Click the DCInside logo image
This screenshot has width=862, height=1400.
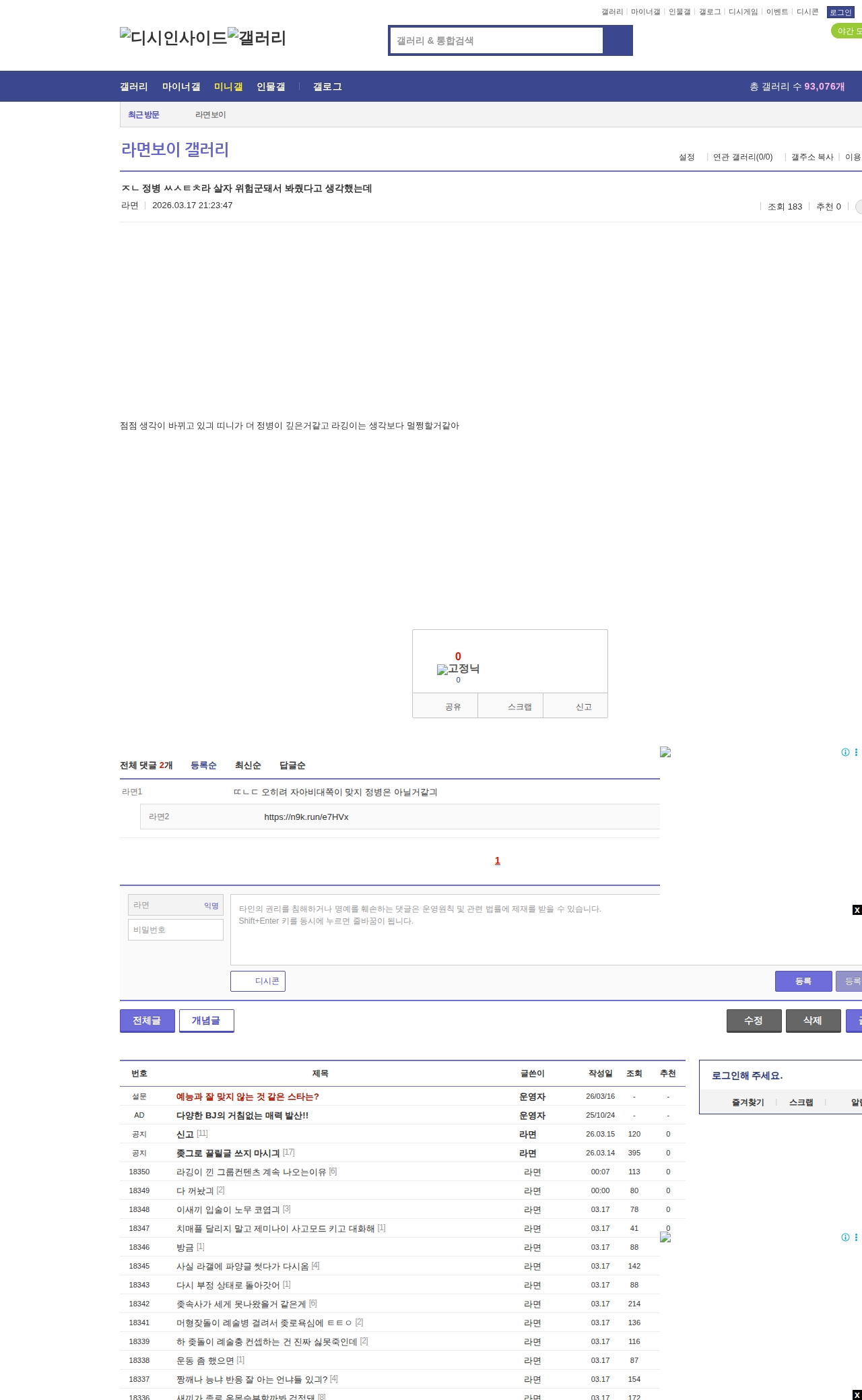tap(174, 38)
